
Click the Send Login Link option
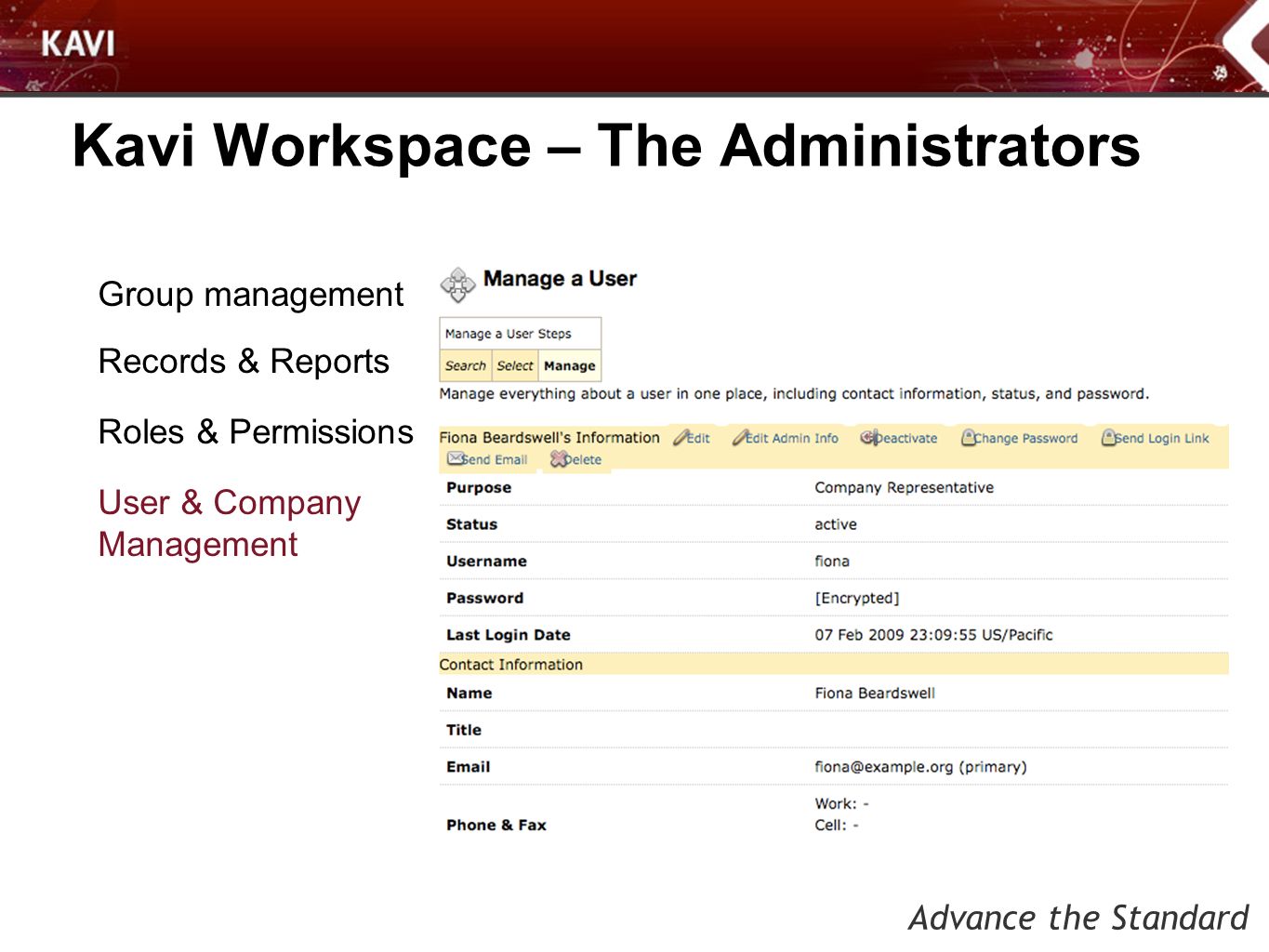click(1162, 438)
